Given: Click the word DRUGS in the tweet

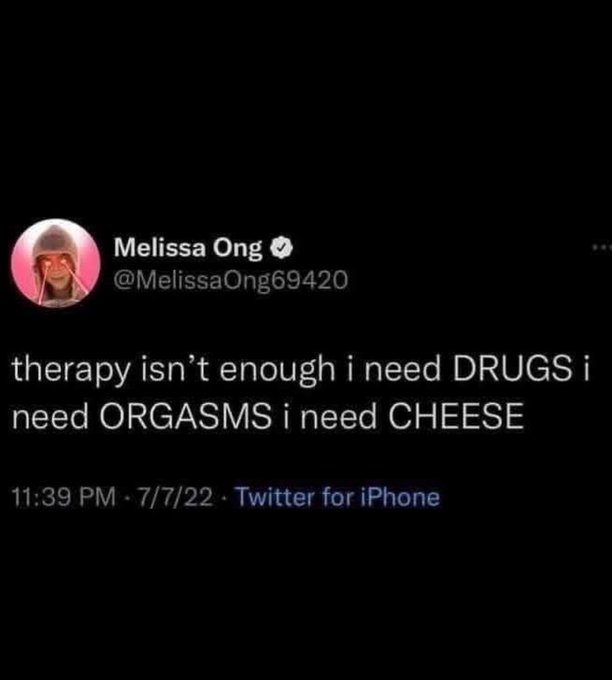Looking at the screenshot, I should tap(513, 370).
